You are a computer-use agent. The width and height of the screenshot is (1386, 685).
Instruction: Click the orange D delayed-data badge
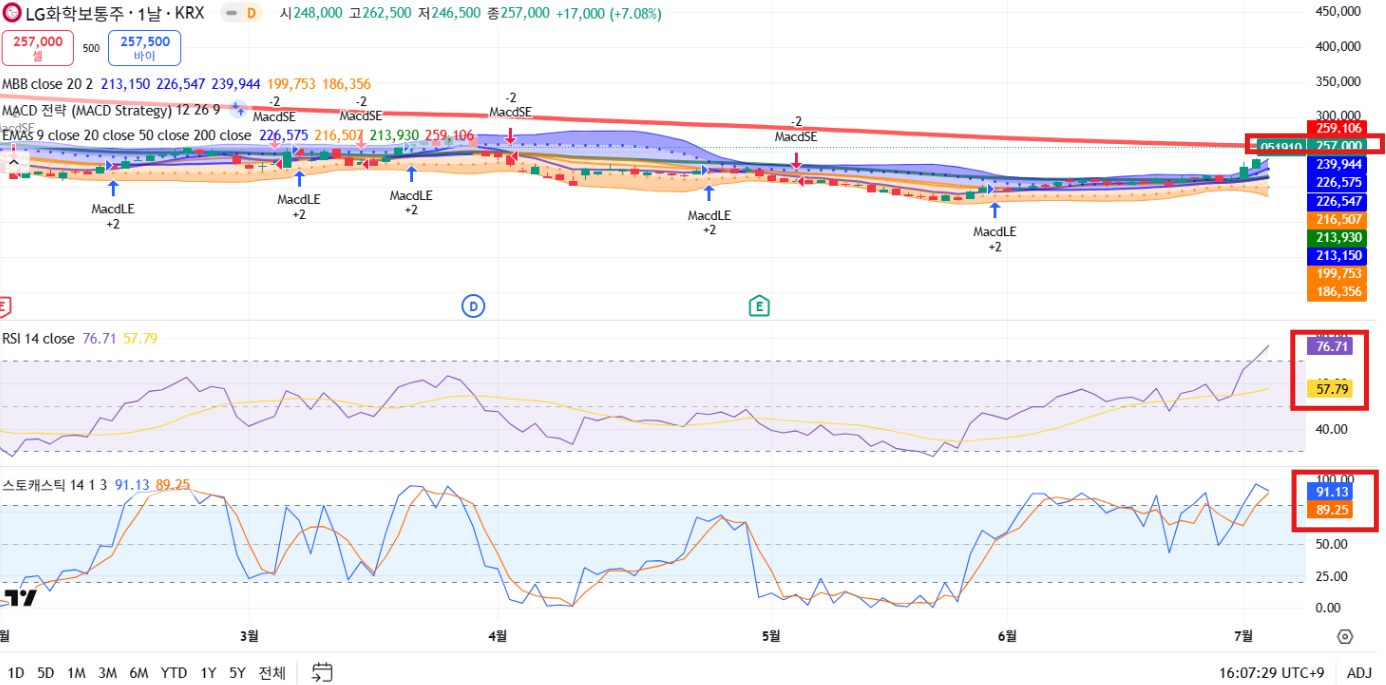tap(251, 13)
